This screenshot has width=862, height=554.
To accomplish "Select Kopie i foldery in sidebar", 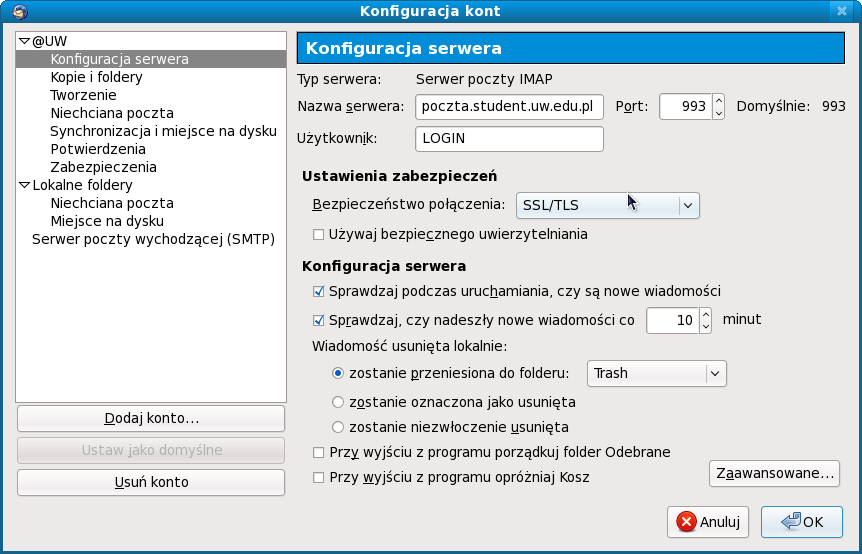I will (96, 77).
